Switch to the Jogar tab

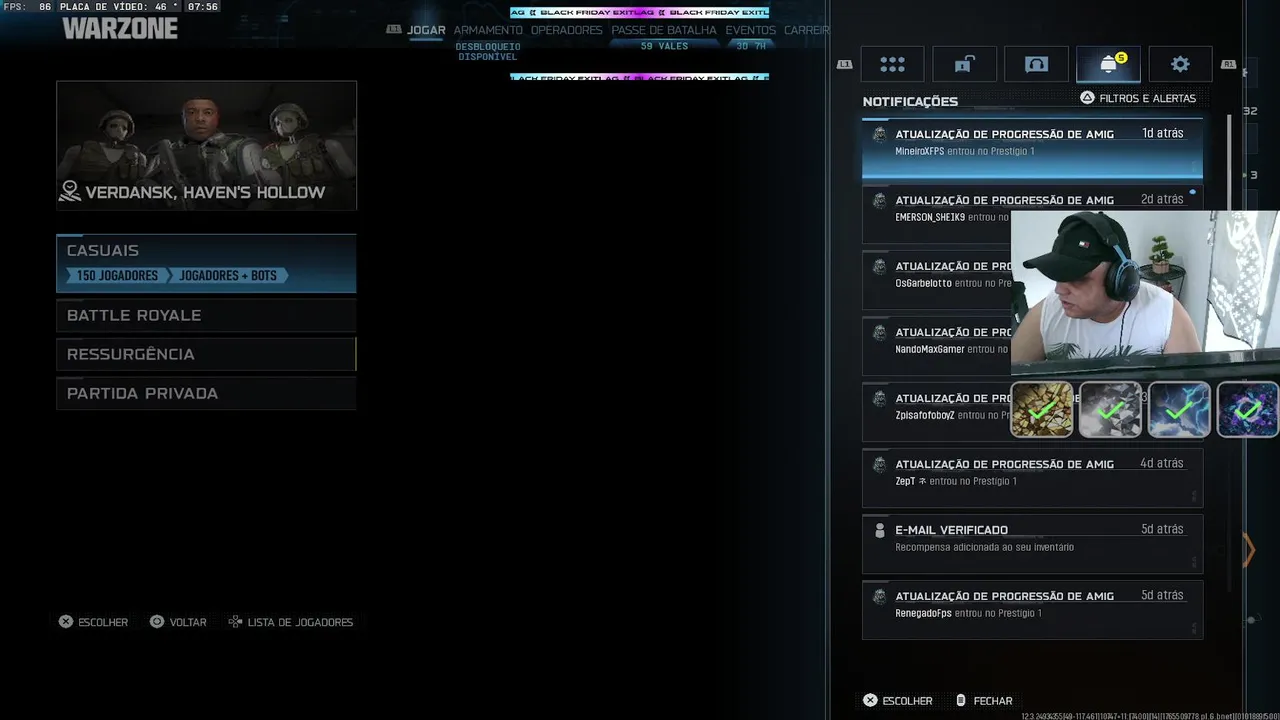[x=426, y=30]
